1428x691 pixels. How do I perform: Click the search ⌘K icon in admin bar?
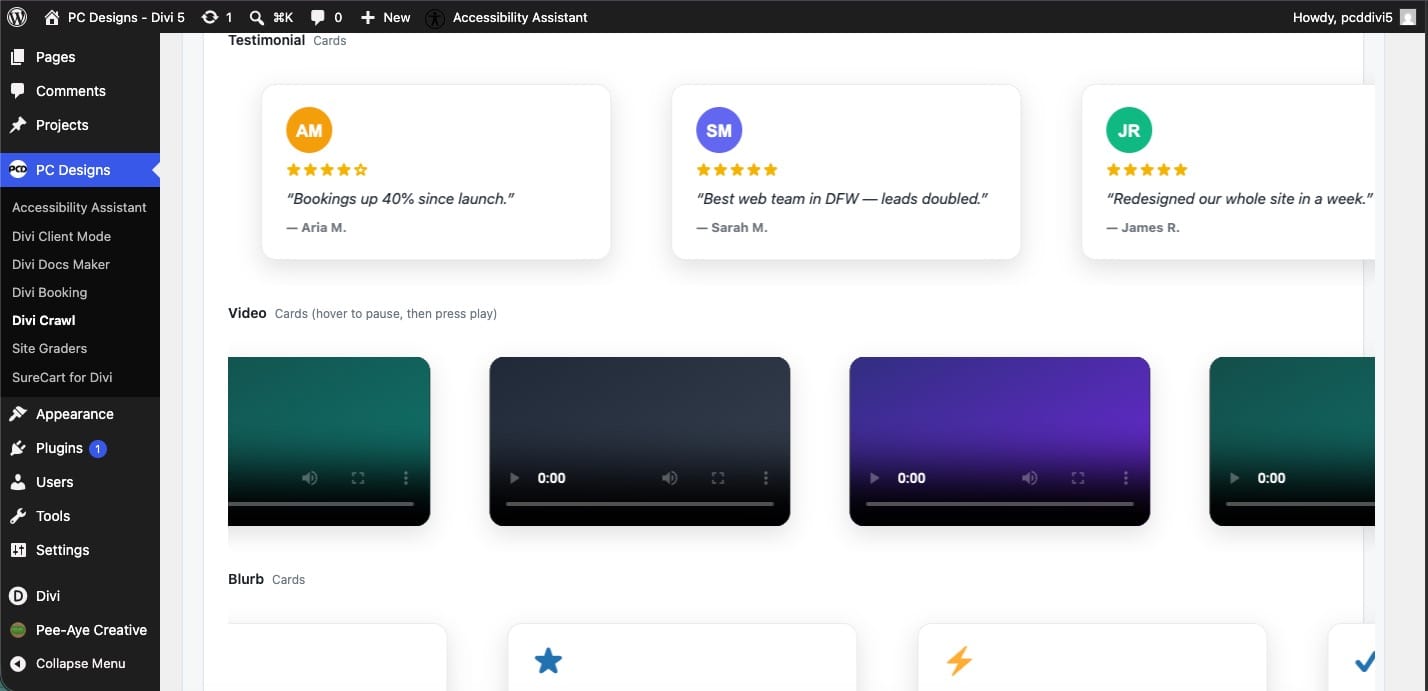click(x=270, y=17)
